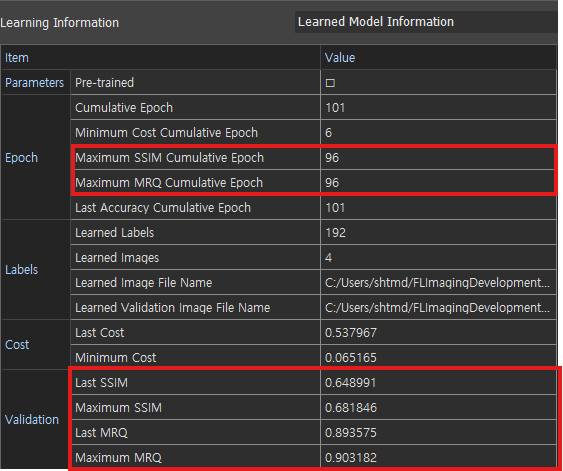Select the Learning Information tab
This screenshot has width=563, height=471.
click(60, 23)
